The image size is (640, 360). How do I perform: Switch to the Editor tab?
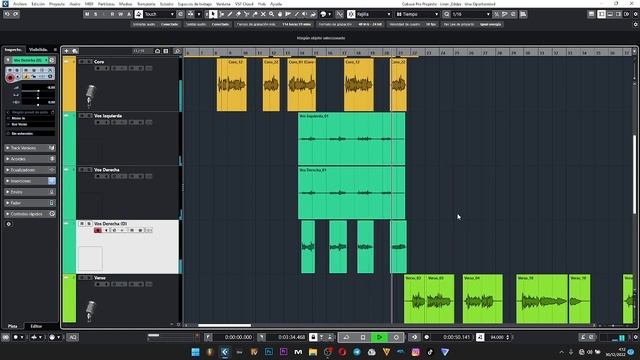[x=36, y=326]
